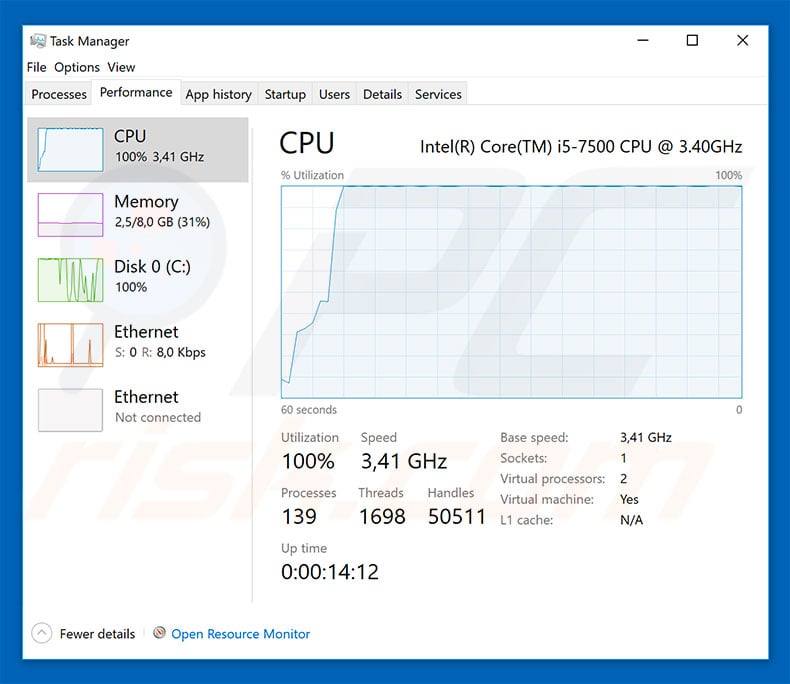
Task: Maximize the Task Manager window
Action: click(x=692, y=40)
